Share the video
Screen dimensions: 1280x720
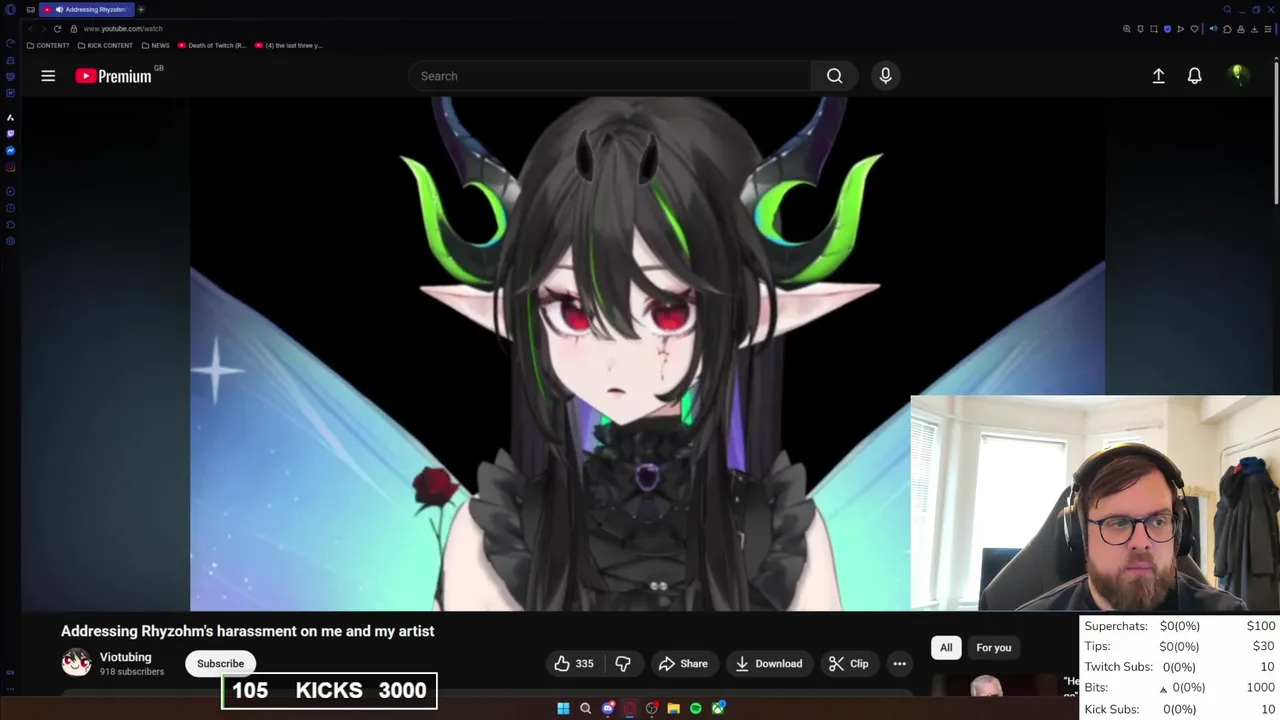[x=683, y=664]
